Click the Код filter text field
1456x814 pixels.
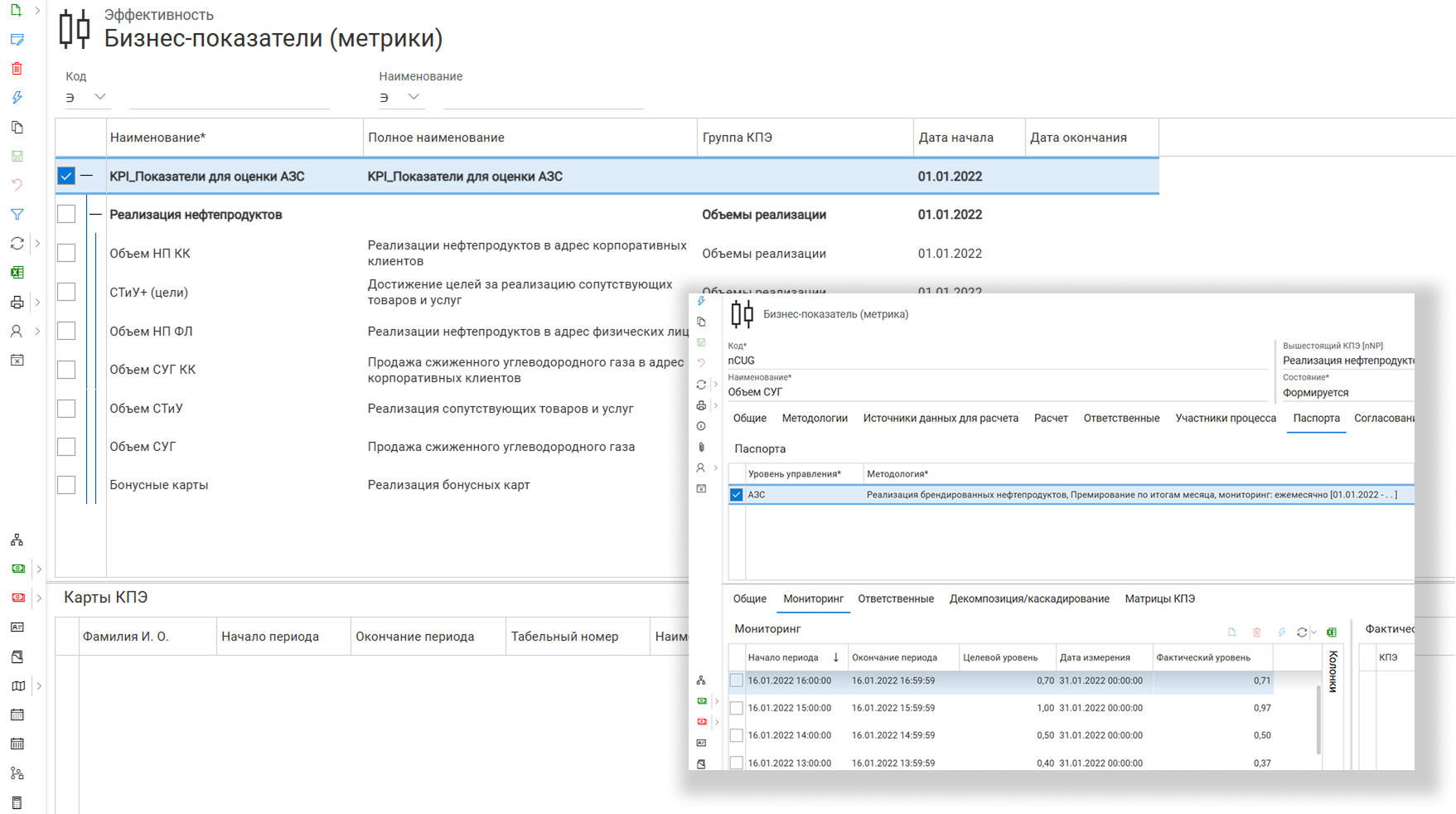(x=230, y=98)
